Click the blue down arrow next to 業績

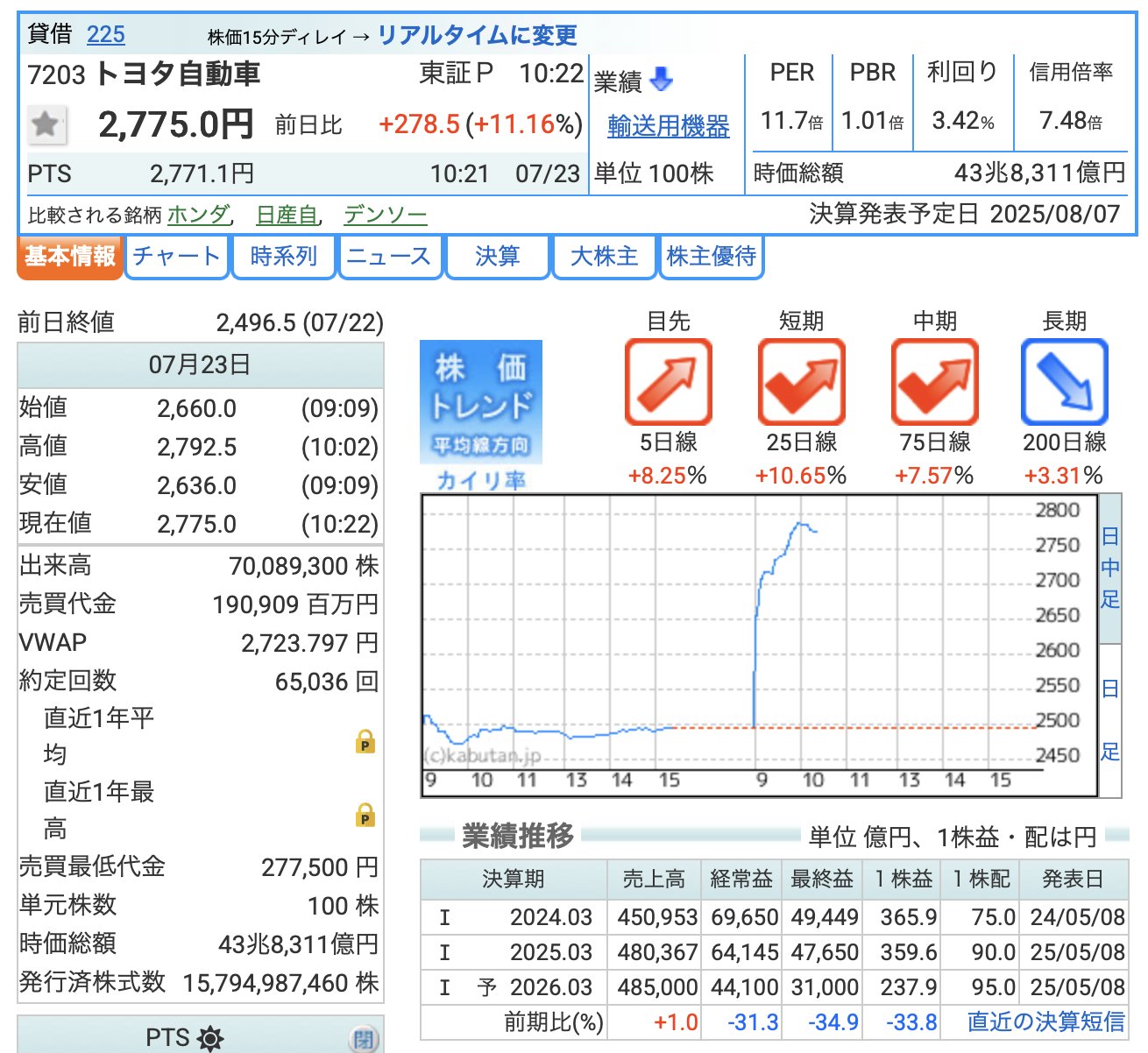coord(662,80)
